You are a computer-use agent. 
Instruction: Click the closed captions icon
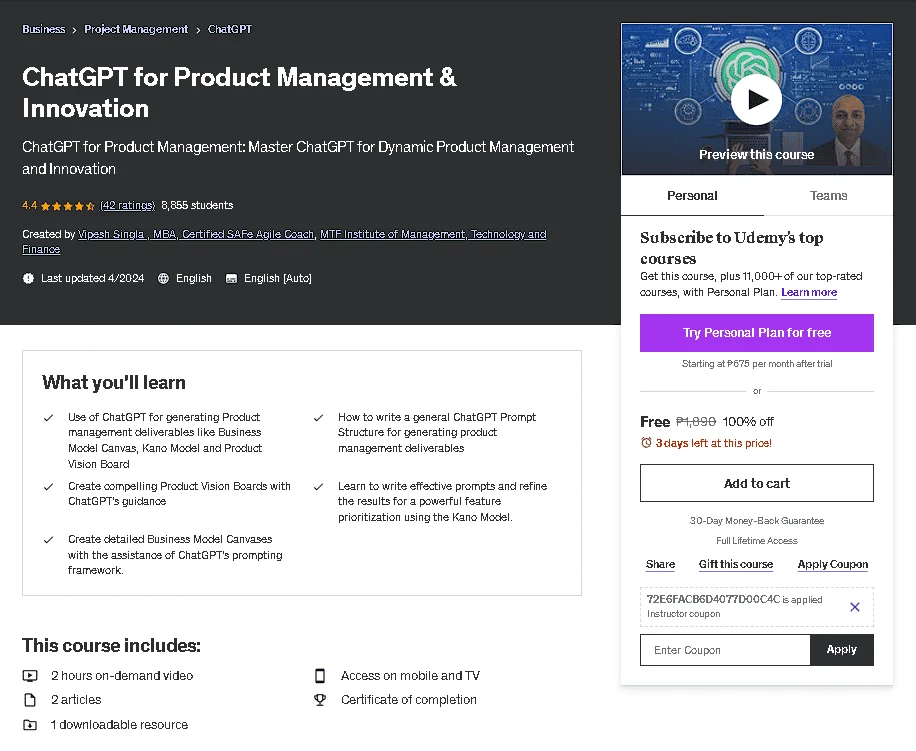[x=231, y=279]
